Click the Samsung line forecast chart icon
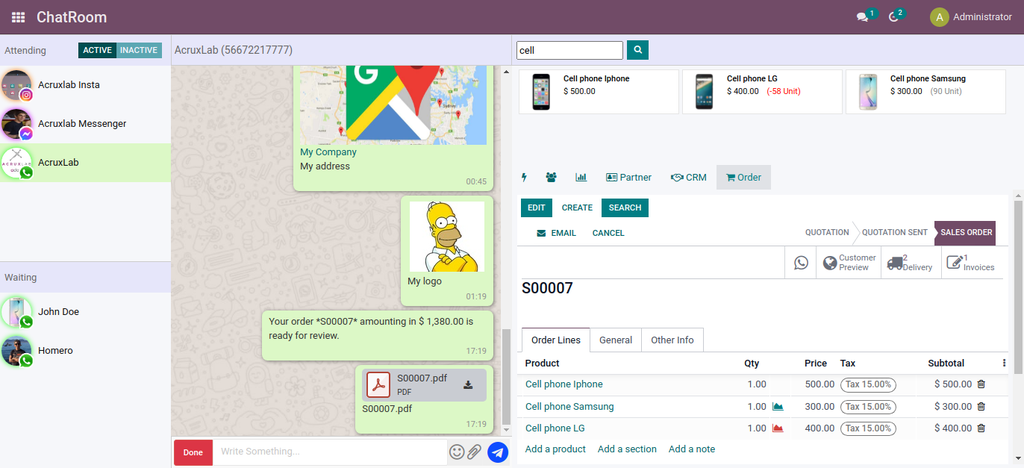This screenshot has height=468, width=1024. click(x=778, y=407)
